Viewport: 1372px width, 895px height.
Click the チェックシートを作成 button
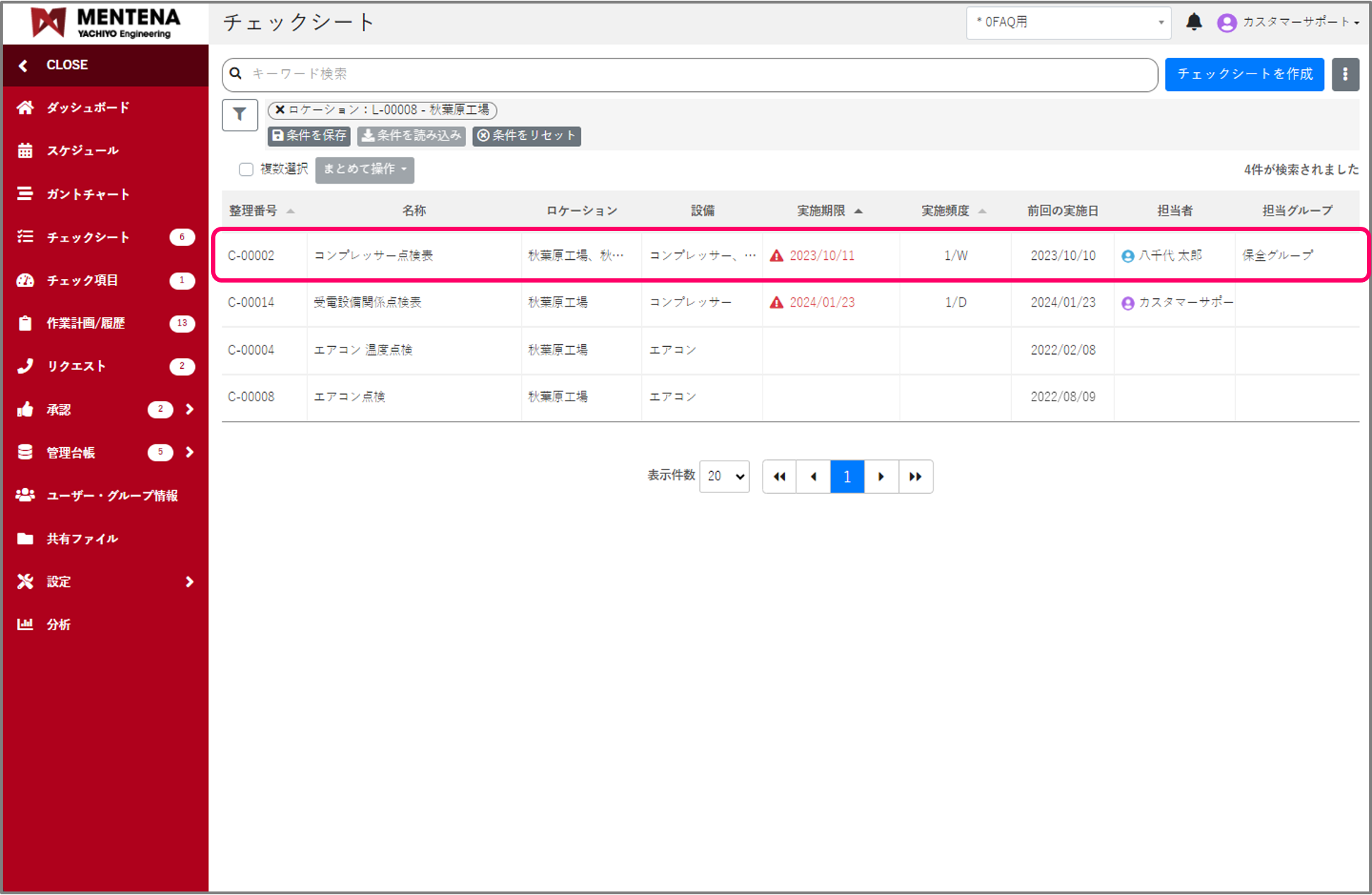click(x=1243, y=74)
